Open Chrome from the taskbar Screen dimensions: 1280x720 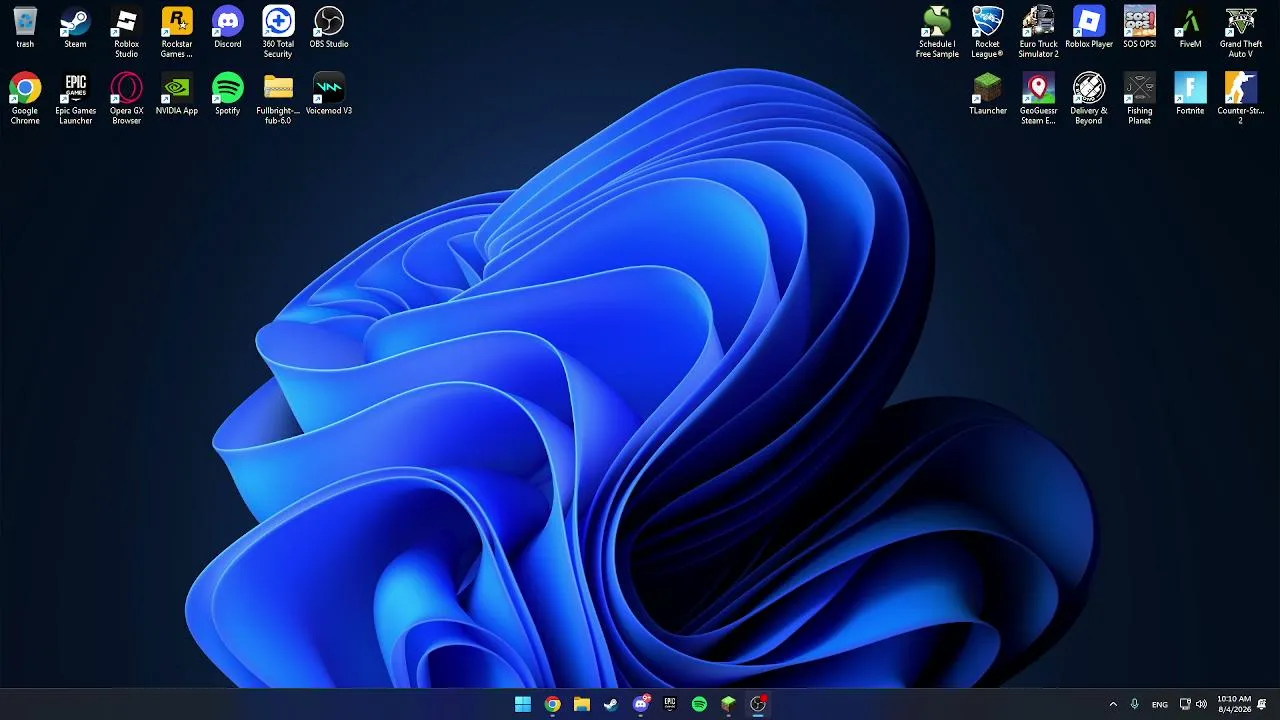click(x=552, y=704)
